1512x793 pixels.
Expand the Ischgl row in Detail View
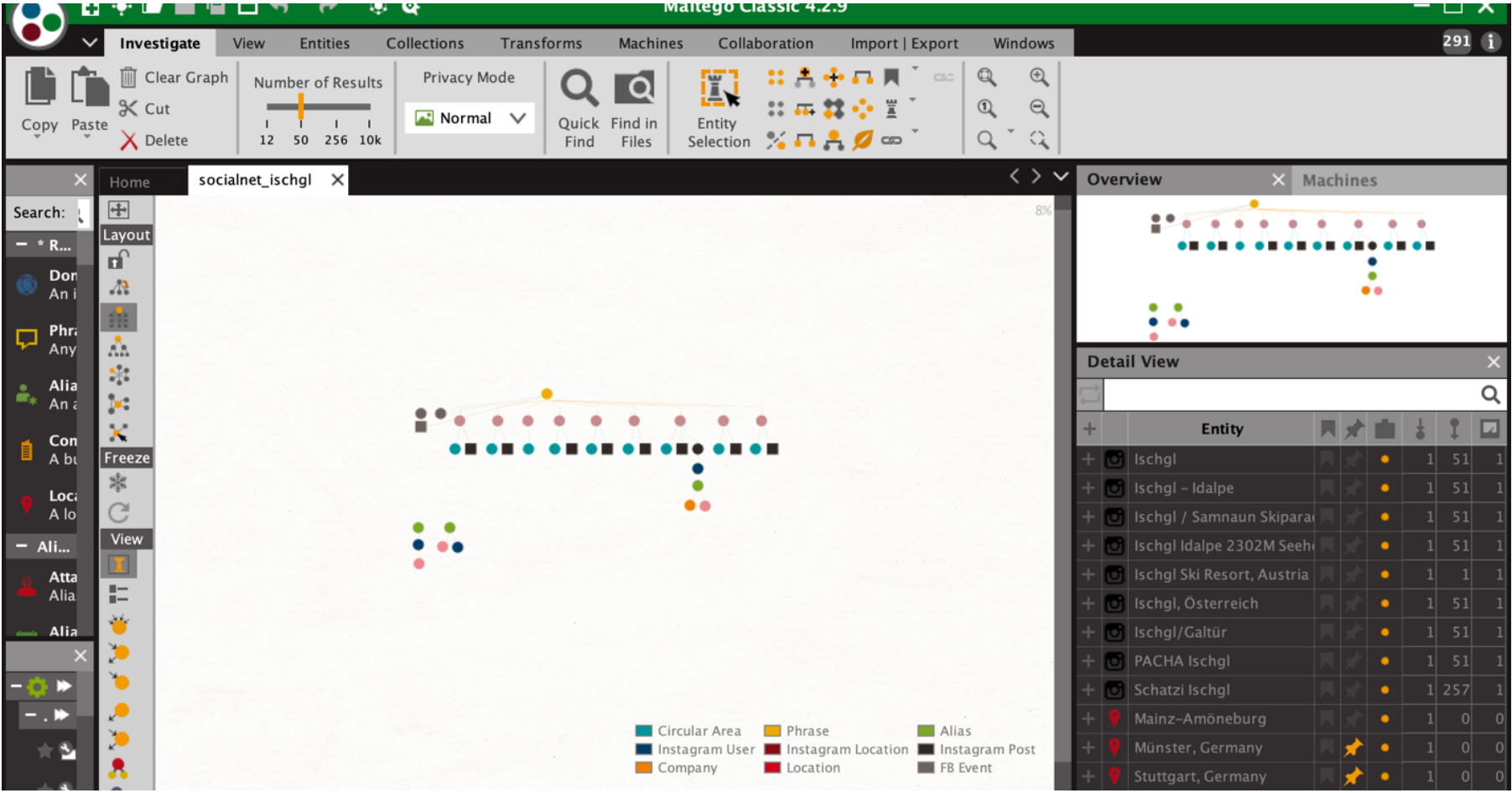pos(1089,459)
